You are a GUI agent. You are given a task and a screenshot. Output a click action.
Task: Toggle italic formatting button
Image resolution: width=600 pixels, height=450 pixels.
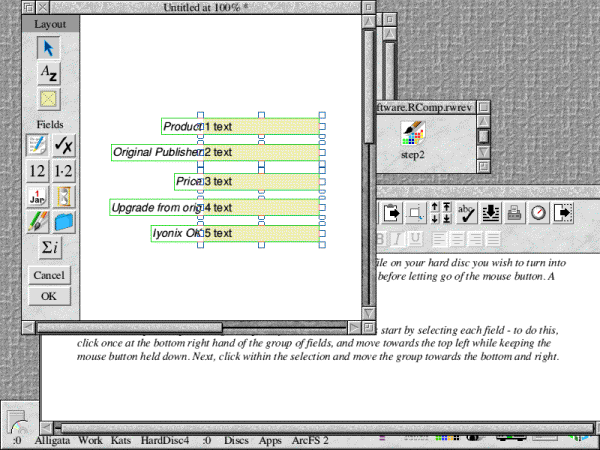[x=396, y=238]
